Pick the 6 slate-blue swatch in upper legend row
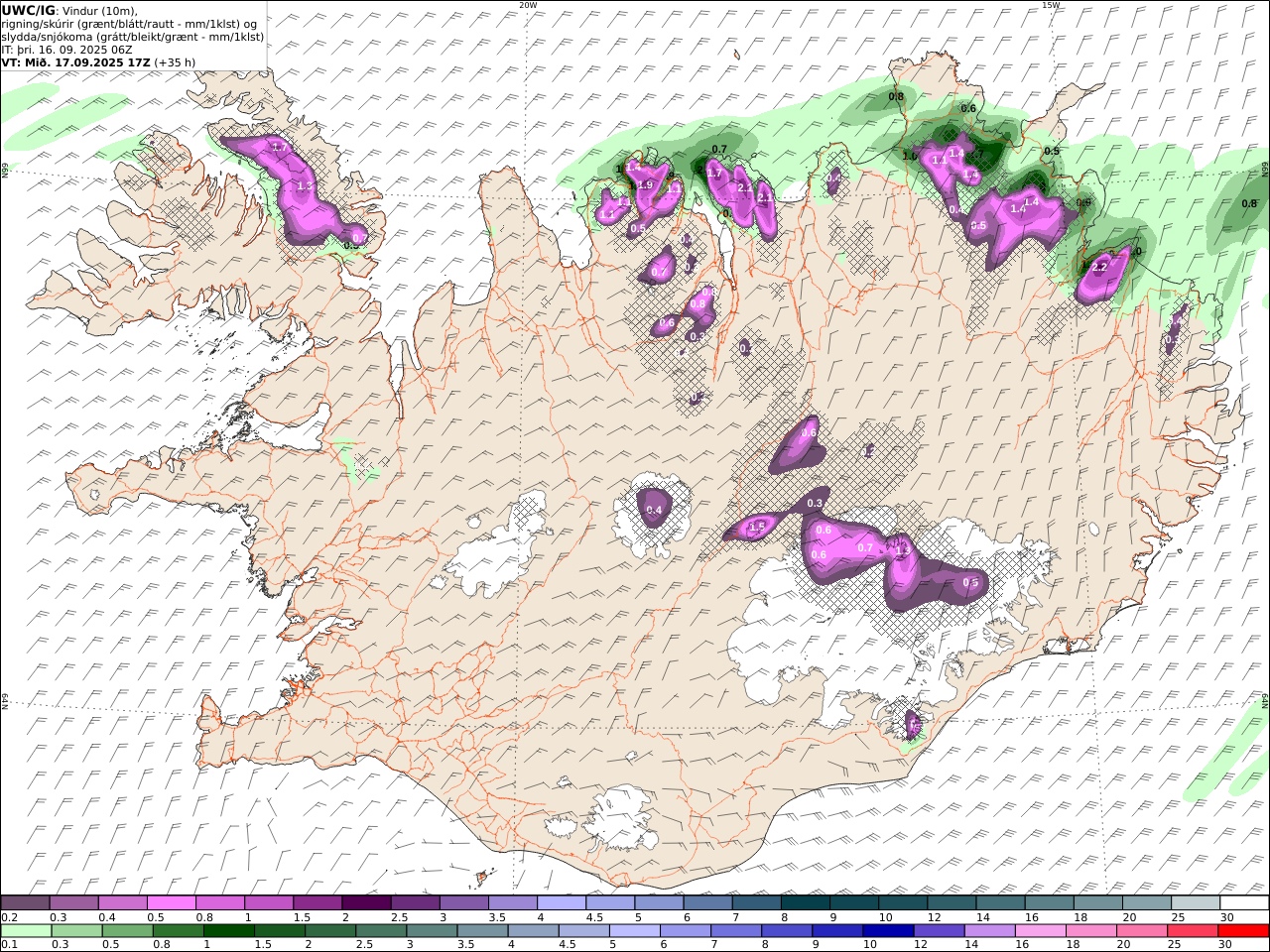 pyautogui.click(x=707, y=903)
